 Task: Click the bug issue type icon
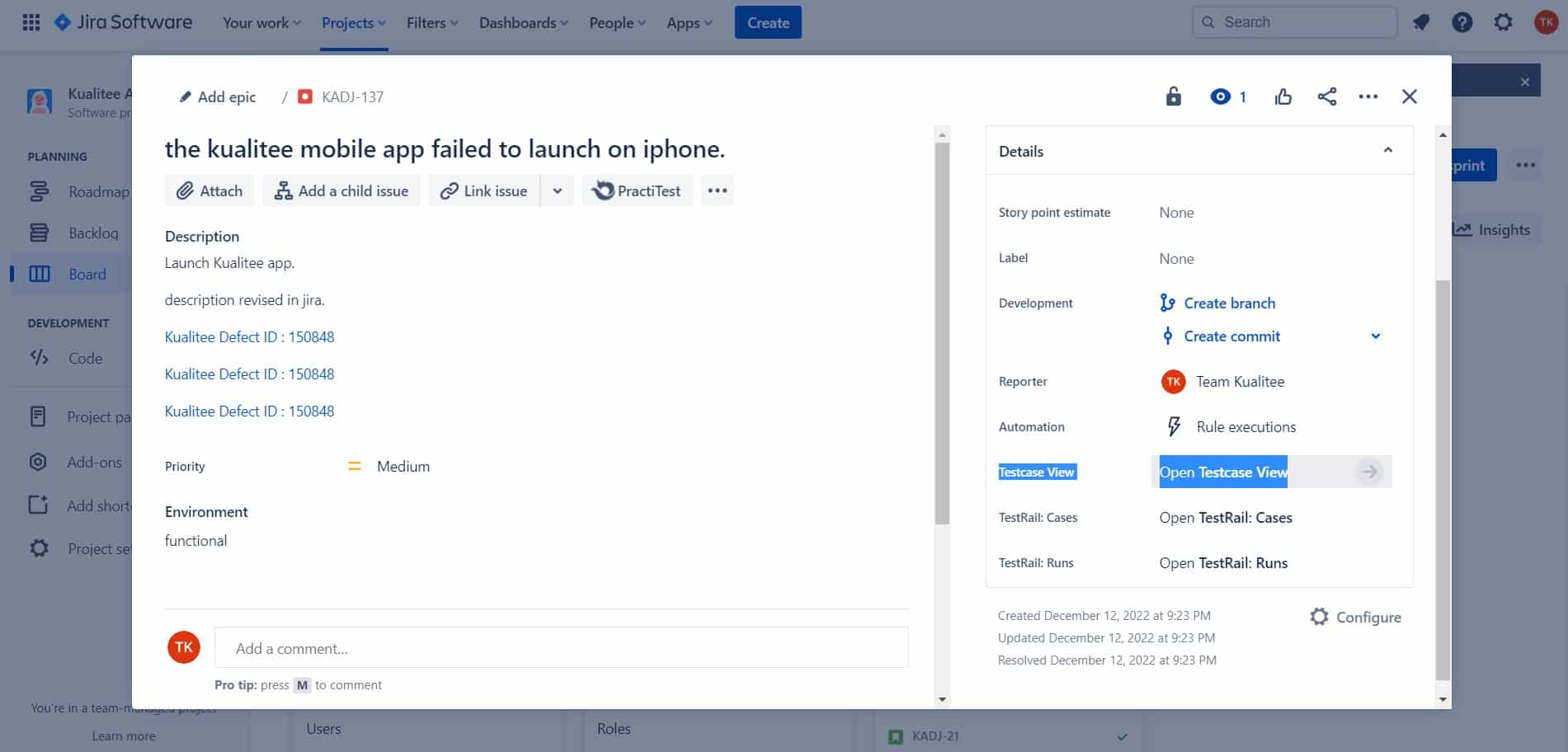[305, 96]
